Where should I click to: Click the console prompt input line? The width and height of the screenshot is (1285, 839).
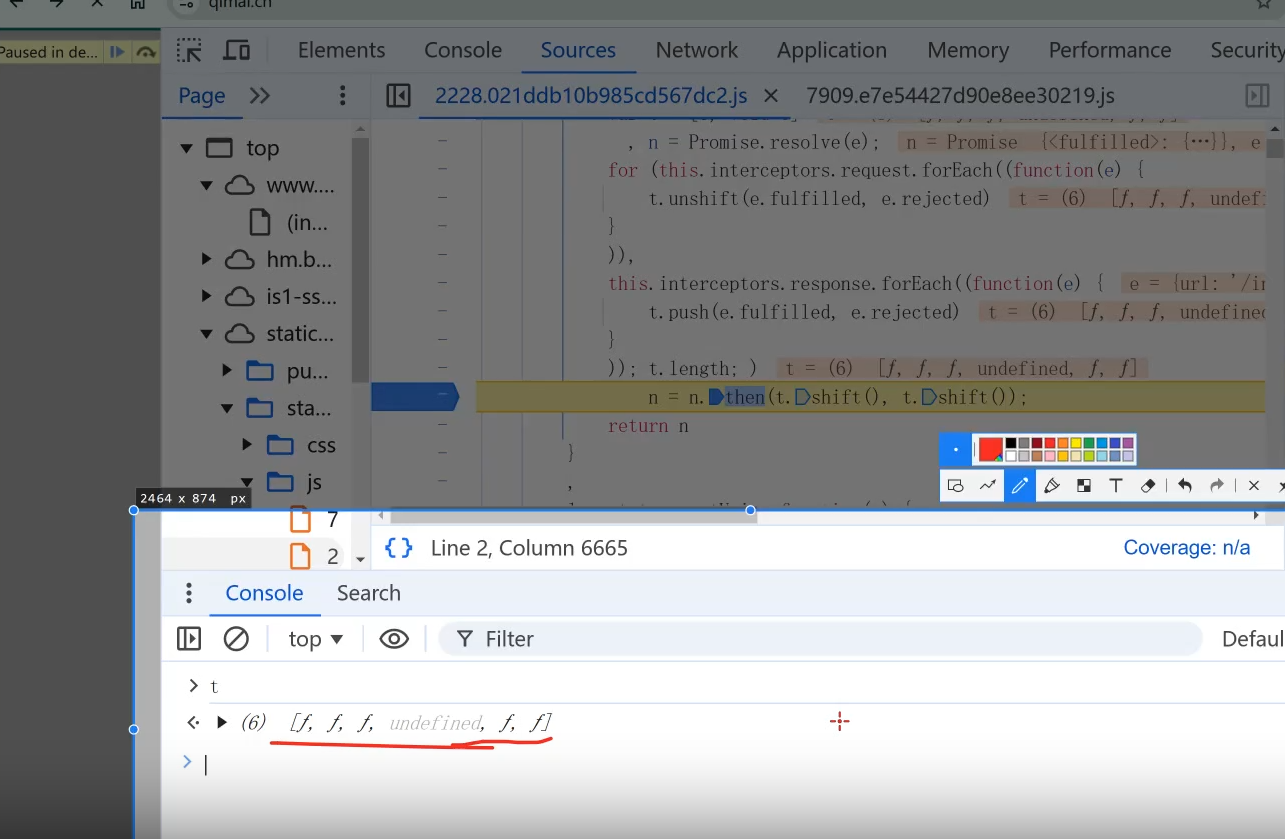coord(740,765)
